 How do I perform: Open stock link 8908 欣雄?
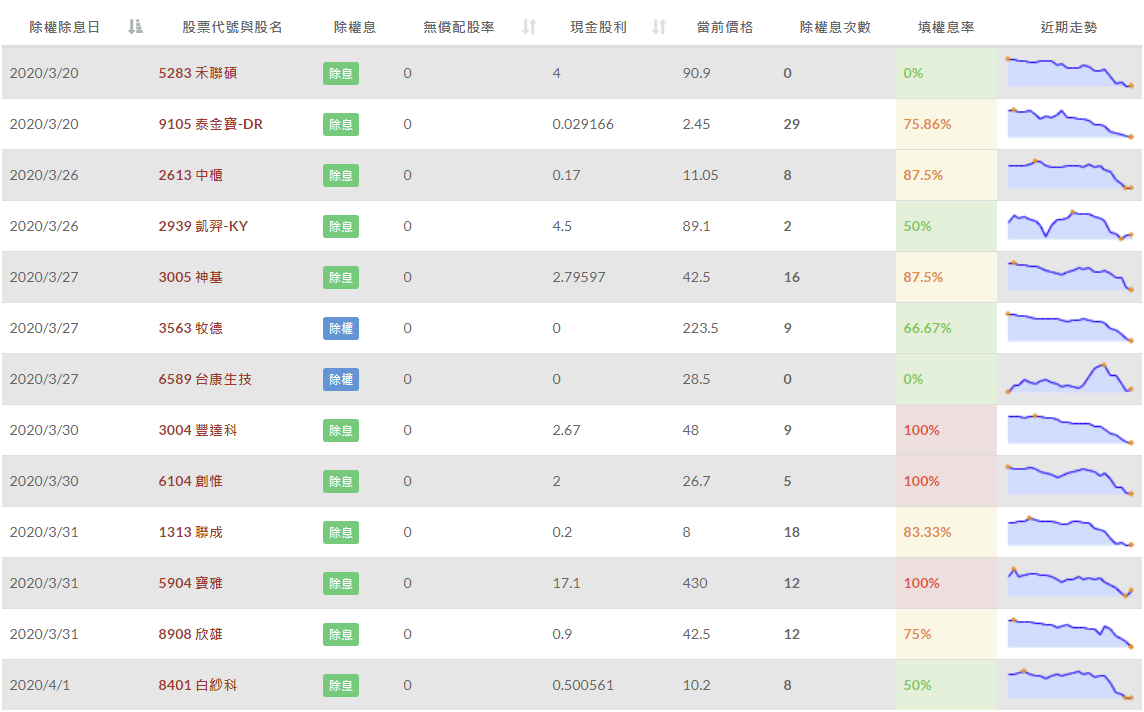tap(190, 635)
